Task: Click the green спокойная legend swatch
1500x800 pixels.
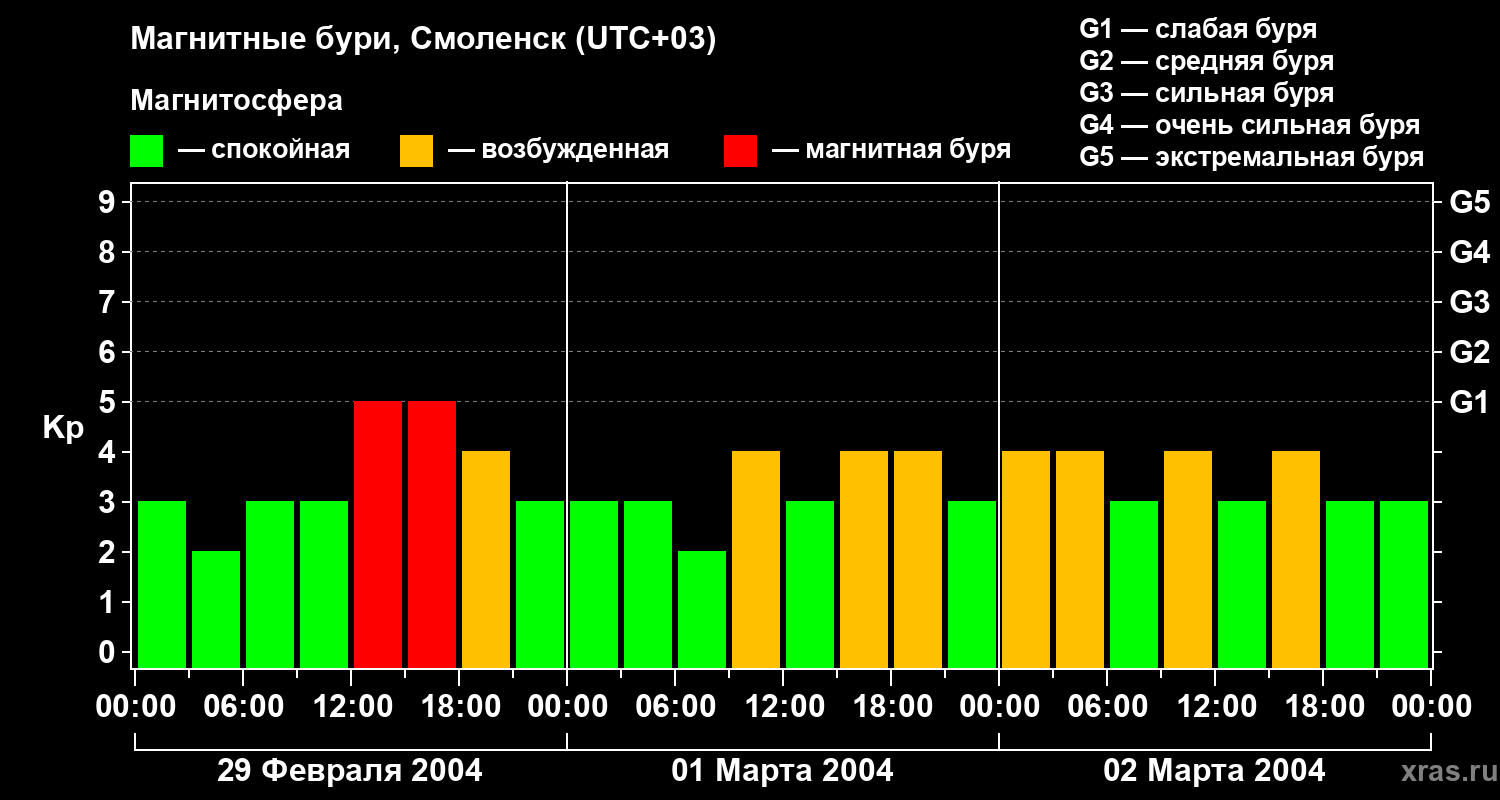Action: [146, 151]
